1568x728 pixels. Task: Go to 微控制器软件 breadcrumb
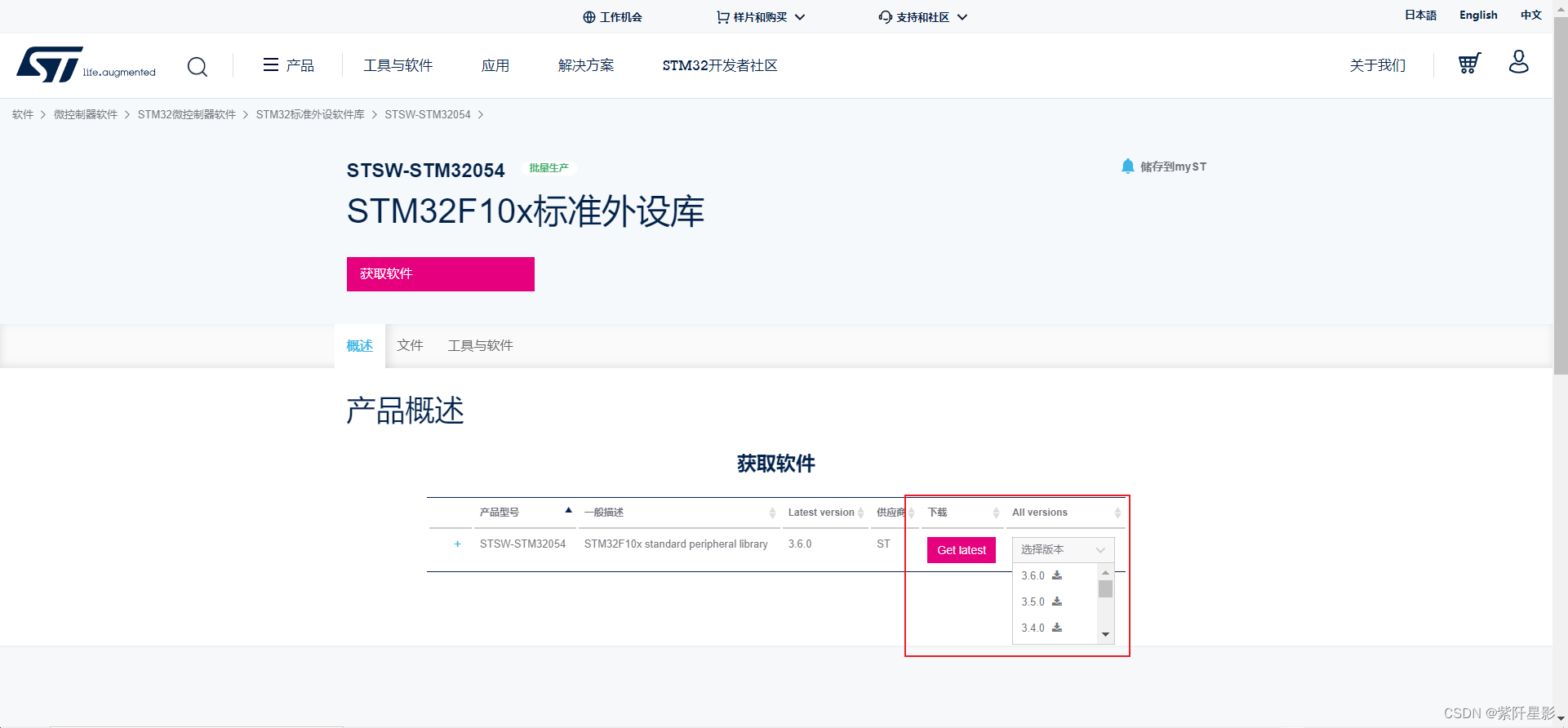coord(86,114)
